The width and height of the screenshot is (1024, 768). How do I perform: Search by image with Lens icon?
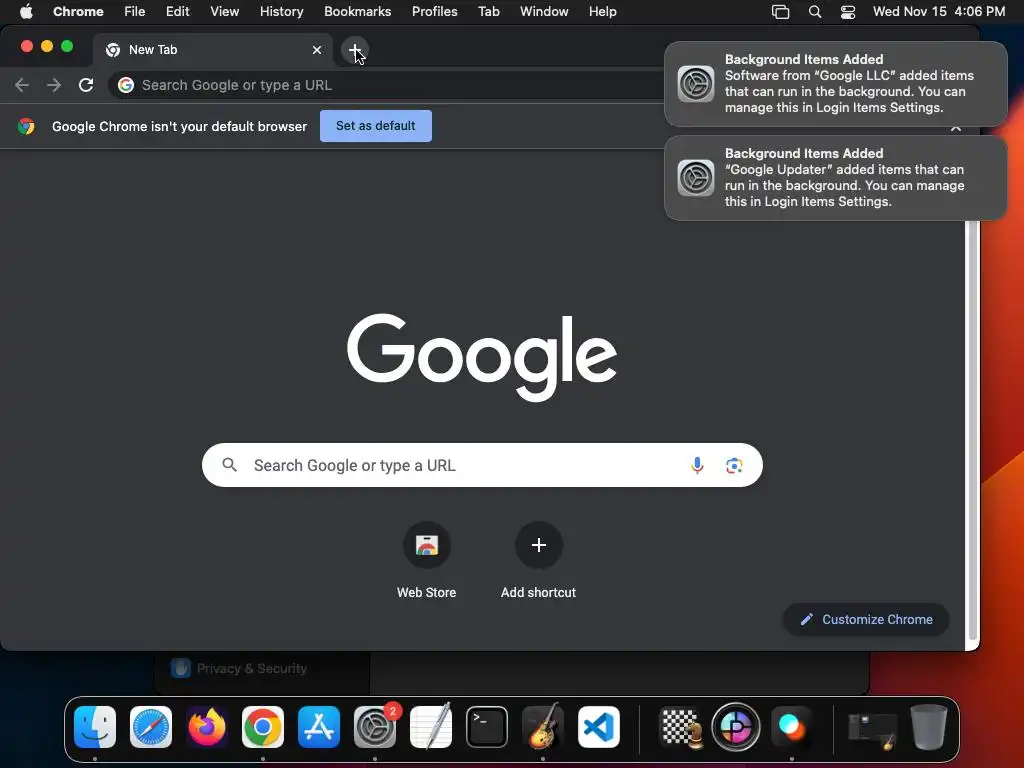click(734, 465)
